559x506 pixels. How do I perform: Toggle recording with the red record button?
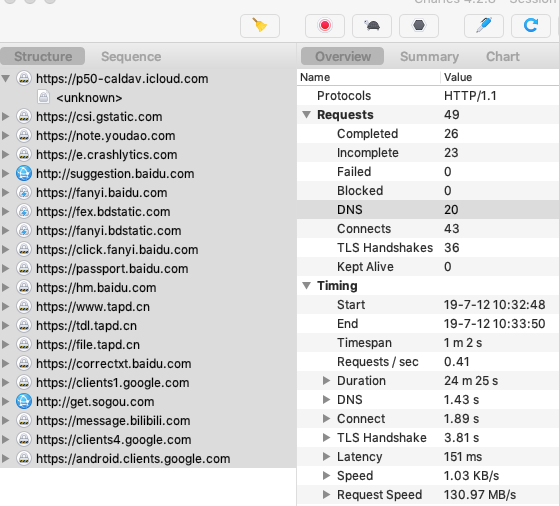point(325,26)
